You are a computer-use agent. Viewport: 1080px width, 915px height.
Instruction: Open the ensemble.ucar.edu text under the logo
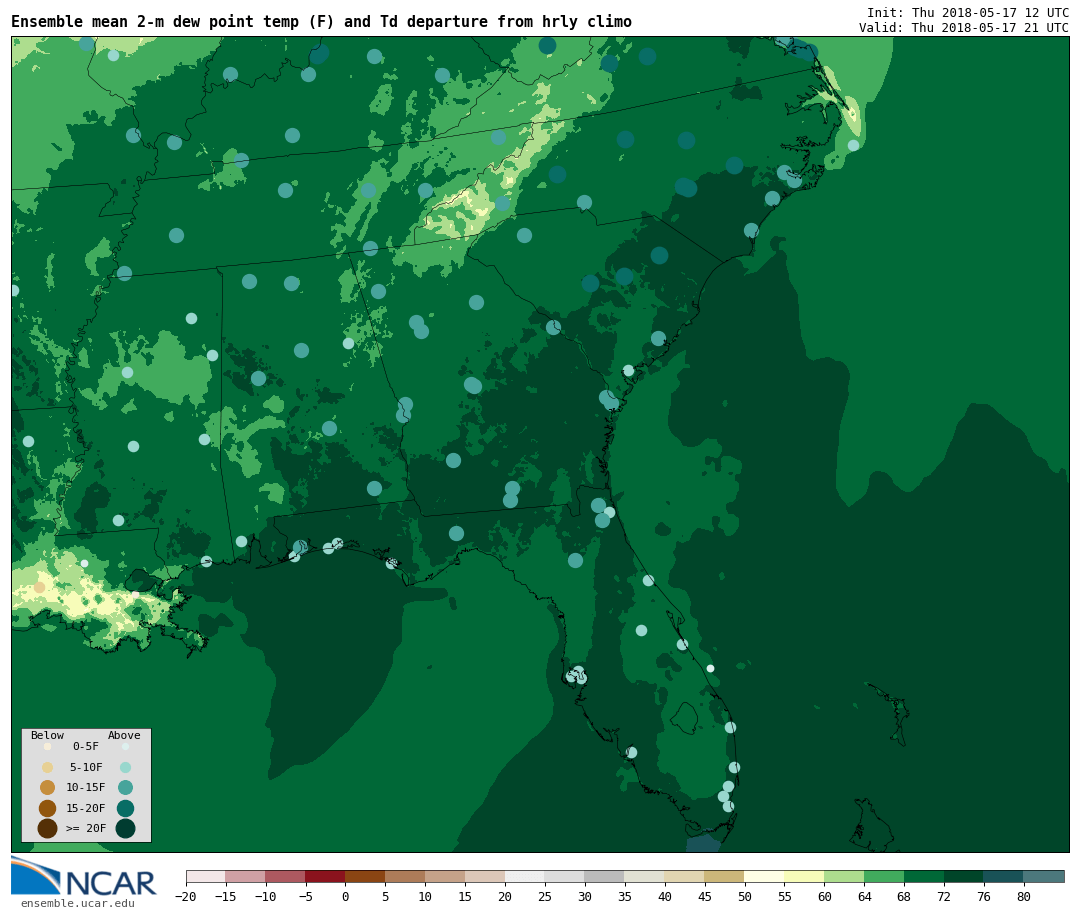click(x=78, y=903)
